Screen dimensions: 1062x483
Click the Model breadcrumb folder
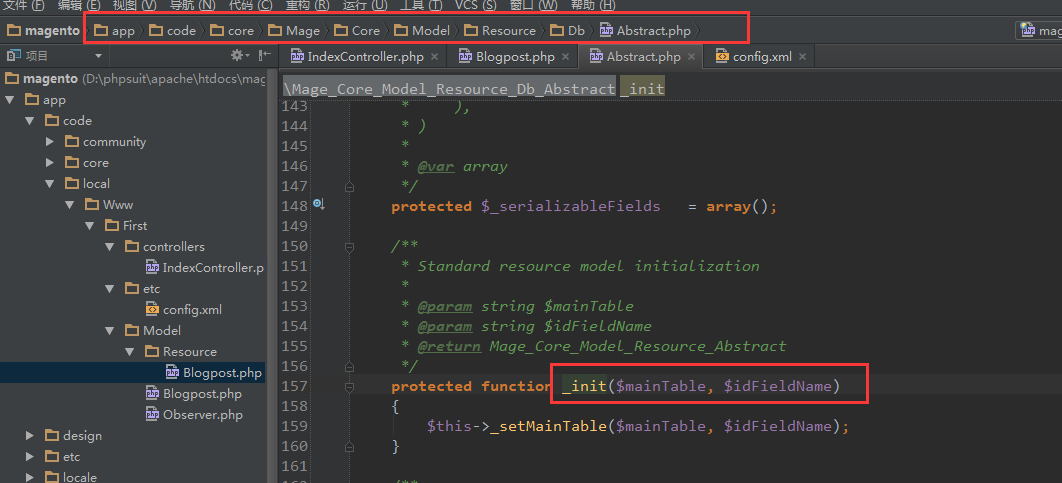tap(422, 30)
